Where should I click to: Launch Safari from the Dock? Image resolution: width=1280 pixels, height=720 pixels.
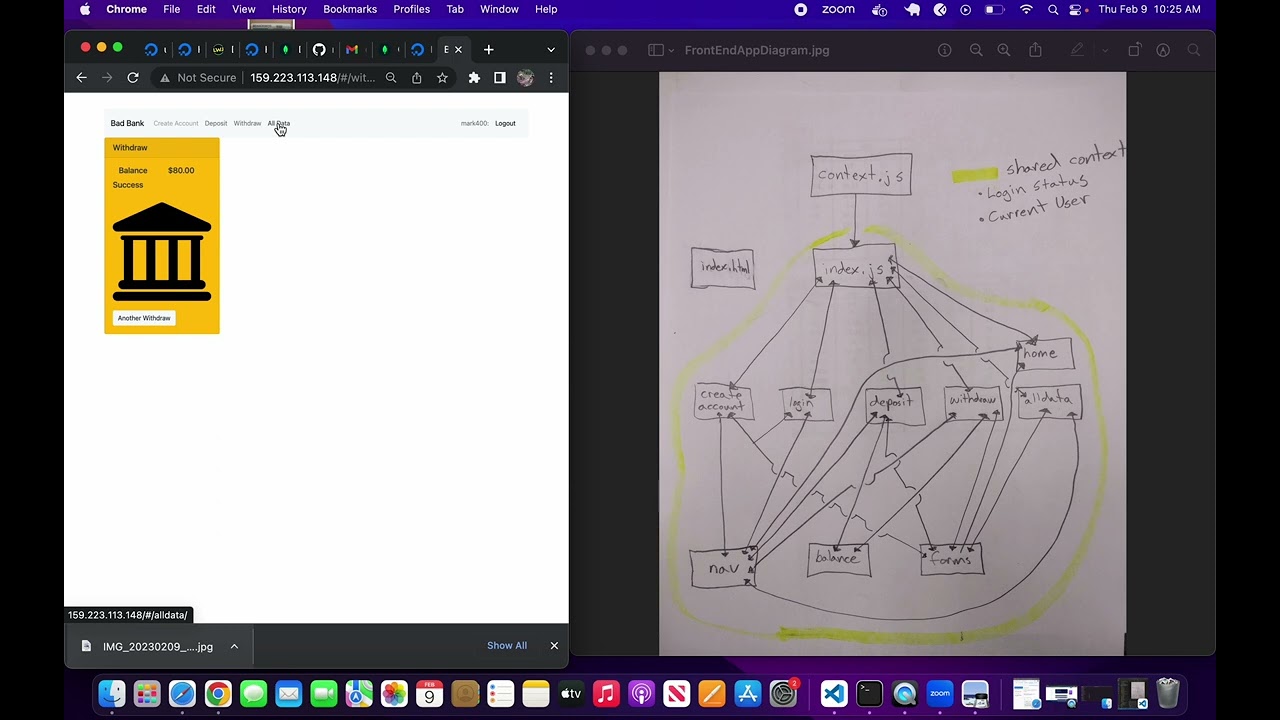point(182,693)
